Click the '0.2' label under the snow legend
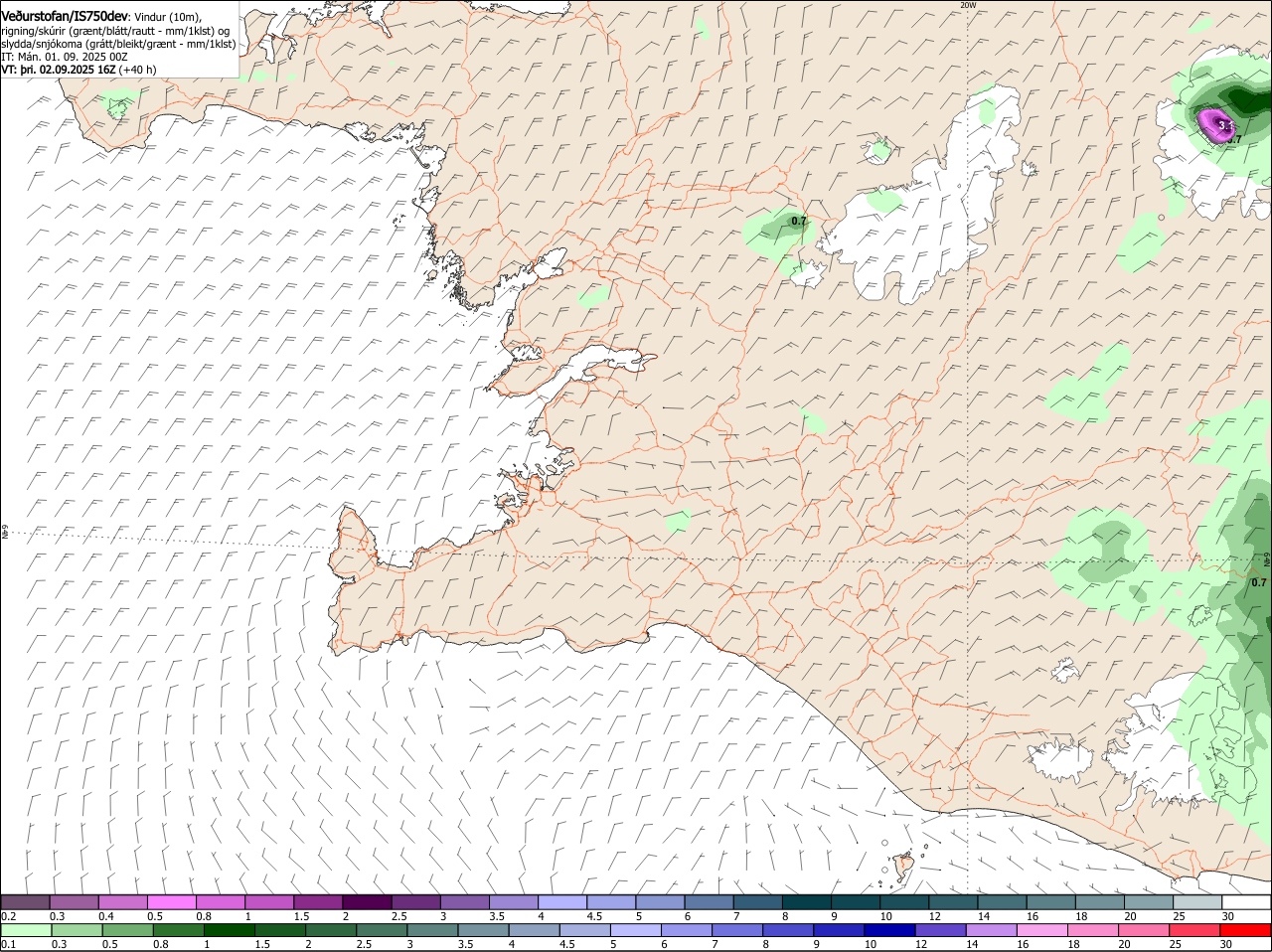Screen dimensions: 1272x952 point(8,916)
